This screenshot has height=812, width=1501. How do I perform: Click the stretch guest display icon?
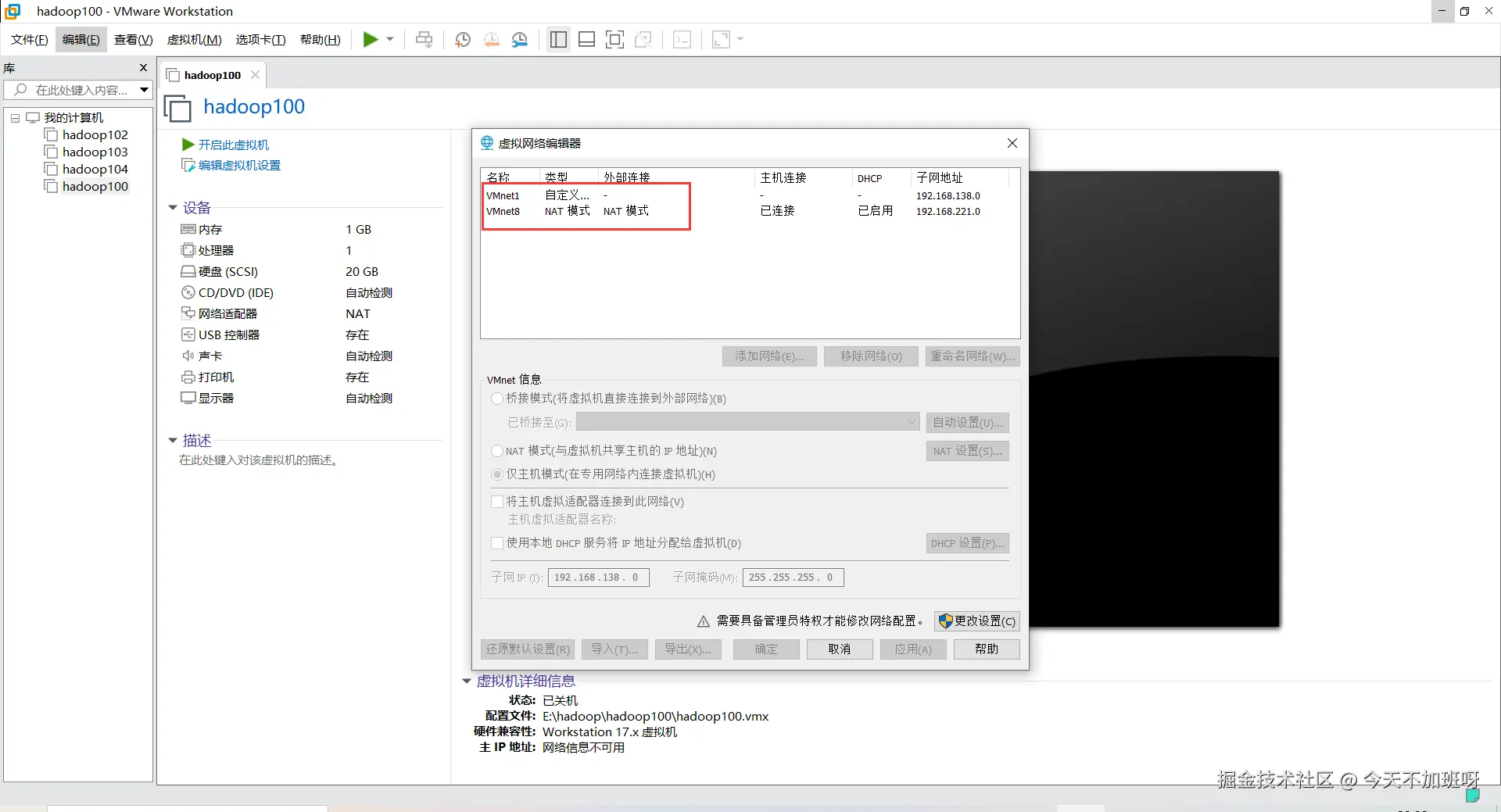coord(721,39)
